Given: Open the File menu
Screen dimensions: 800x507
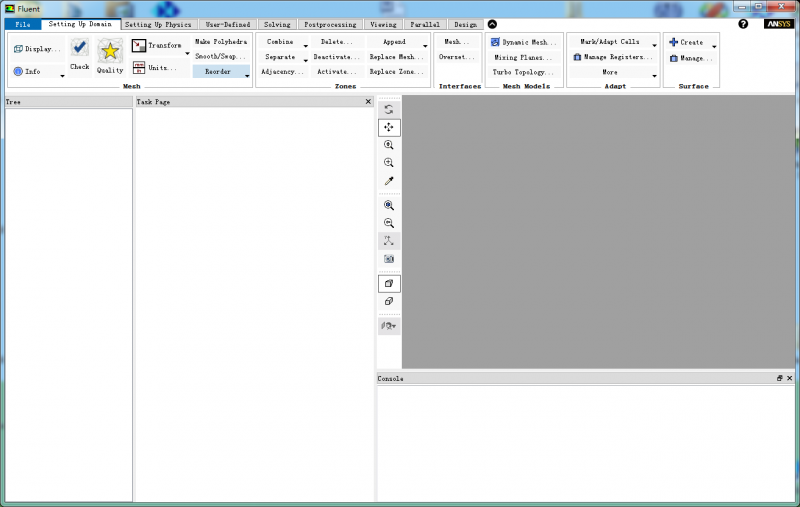Looking at the screenshot, I should [22, 24].
